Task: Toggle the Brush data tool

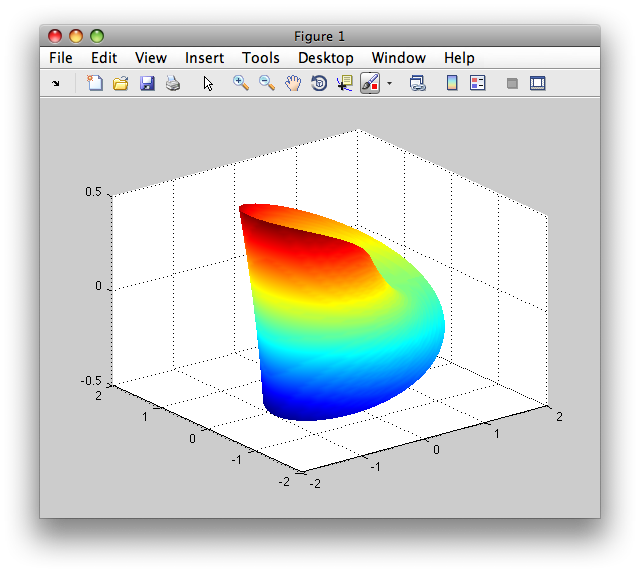Action: (x=370, y=83)
